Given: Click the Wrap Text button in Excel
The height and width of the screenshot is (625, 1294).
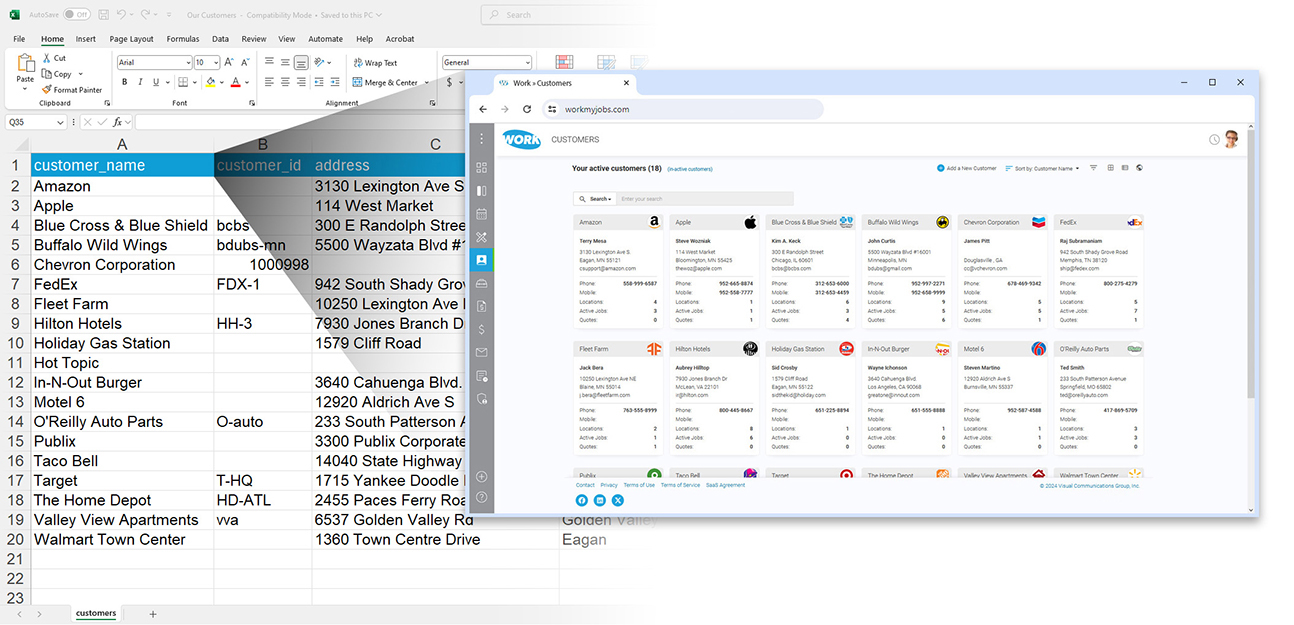Looking at the screenshot, I should pyautogui.click(x=375, y=63).
